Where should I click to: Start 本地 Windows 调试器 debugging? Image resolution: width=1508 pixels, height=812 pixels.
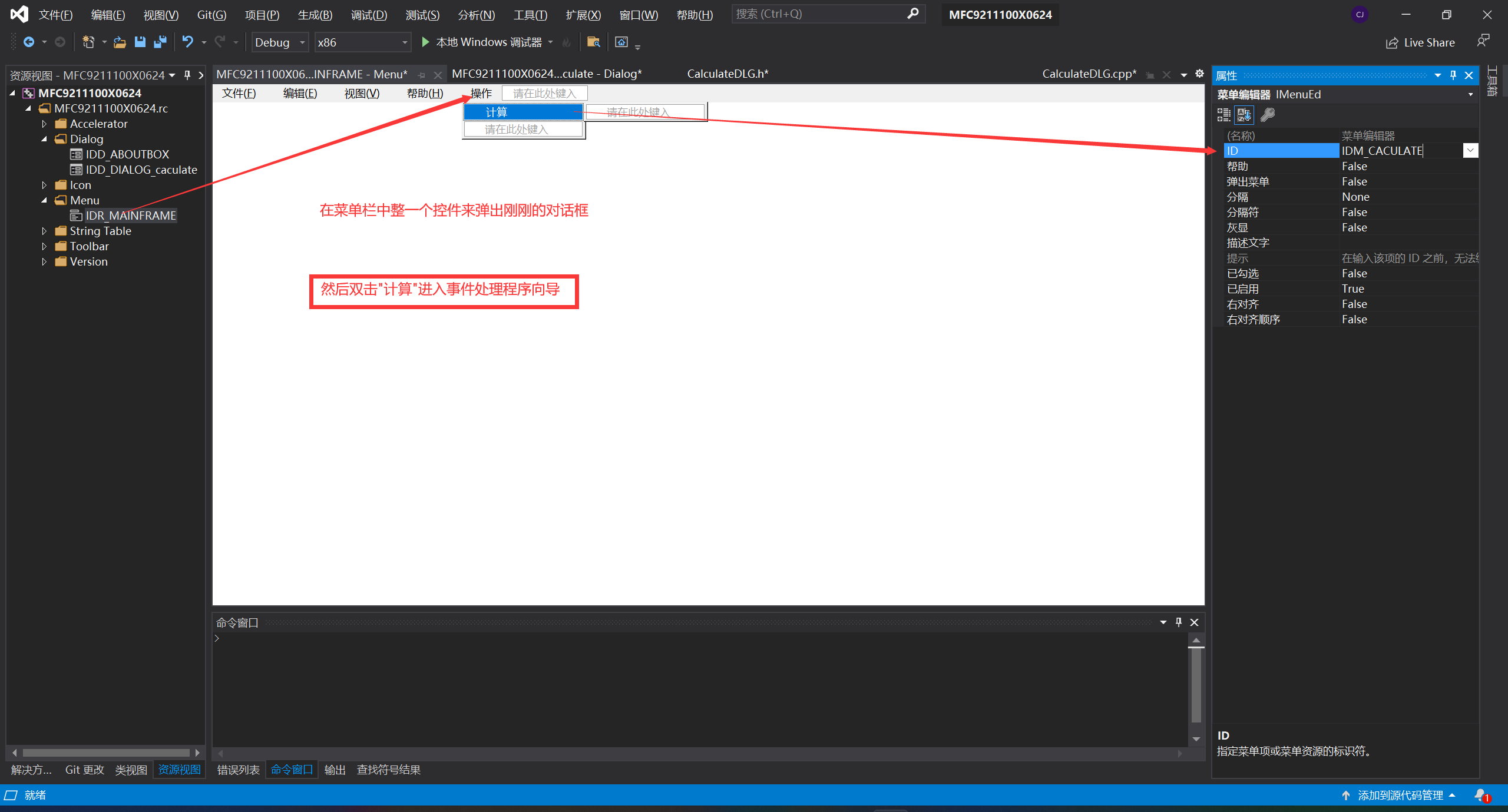[x=482, y=42]
